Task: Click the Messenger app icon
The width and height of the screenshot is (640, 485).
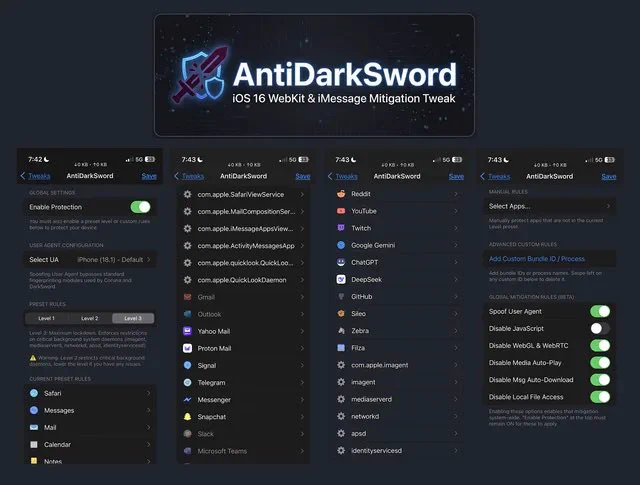Action: click(x=187, y=400)
